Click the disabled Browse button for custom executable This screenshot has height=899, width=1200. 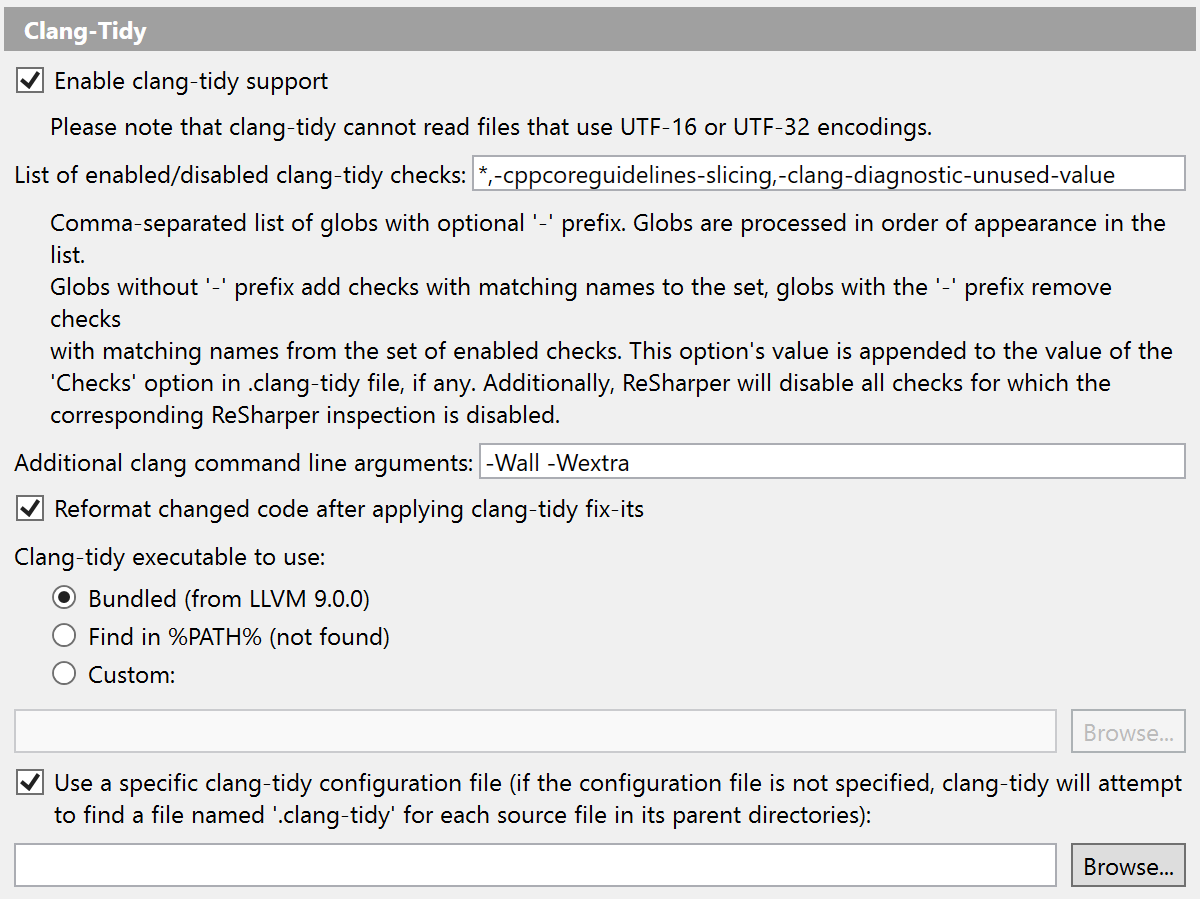coord(1128,733)
